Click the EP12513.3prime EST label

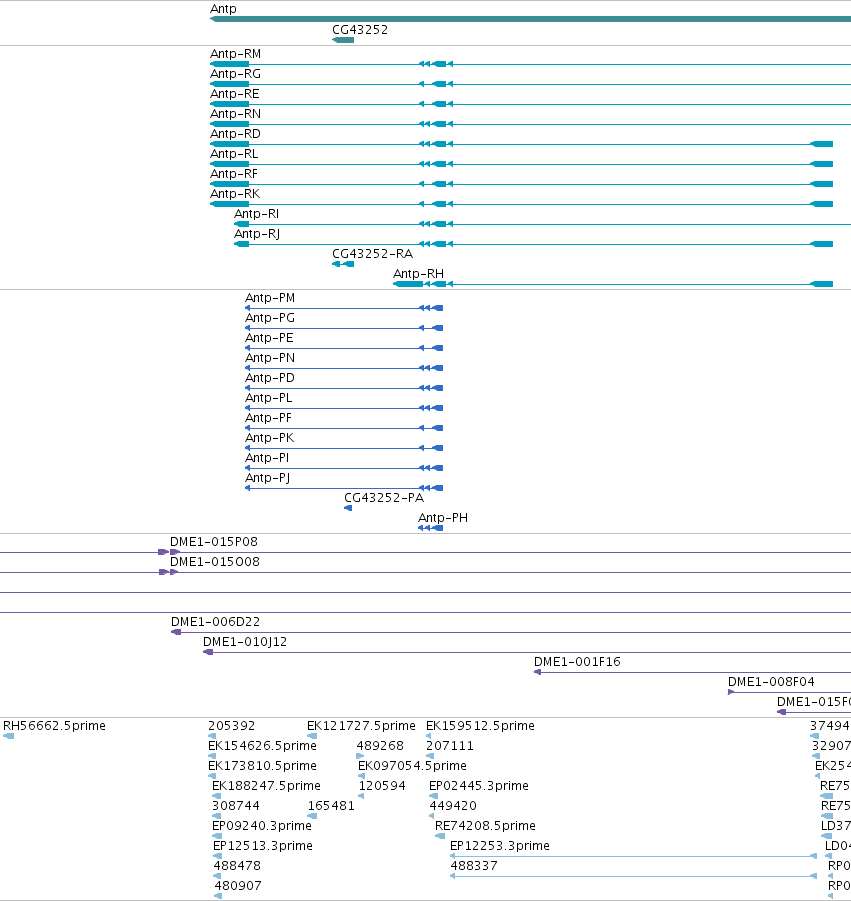pos(263,846)
